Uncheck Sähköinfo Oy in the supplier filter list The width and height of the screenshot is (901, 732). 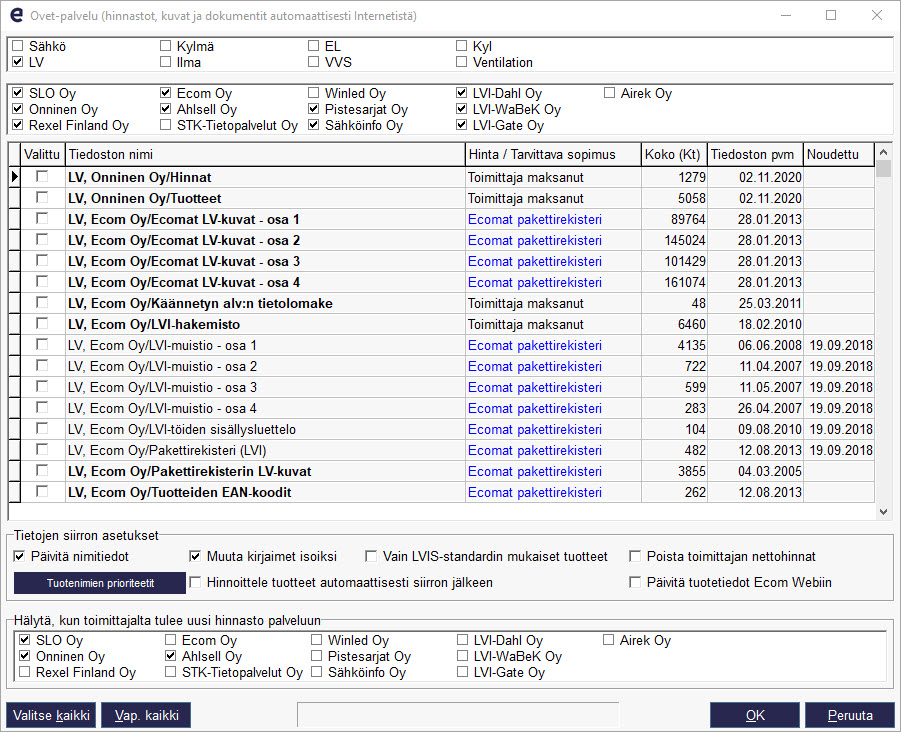313,125
